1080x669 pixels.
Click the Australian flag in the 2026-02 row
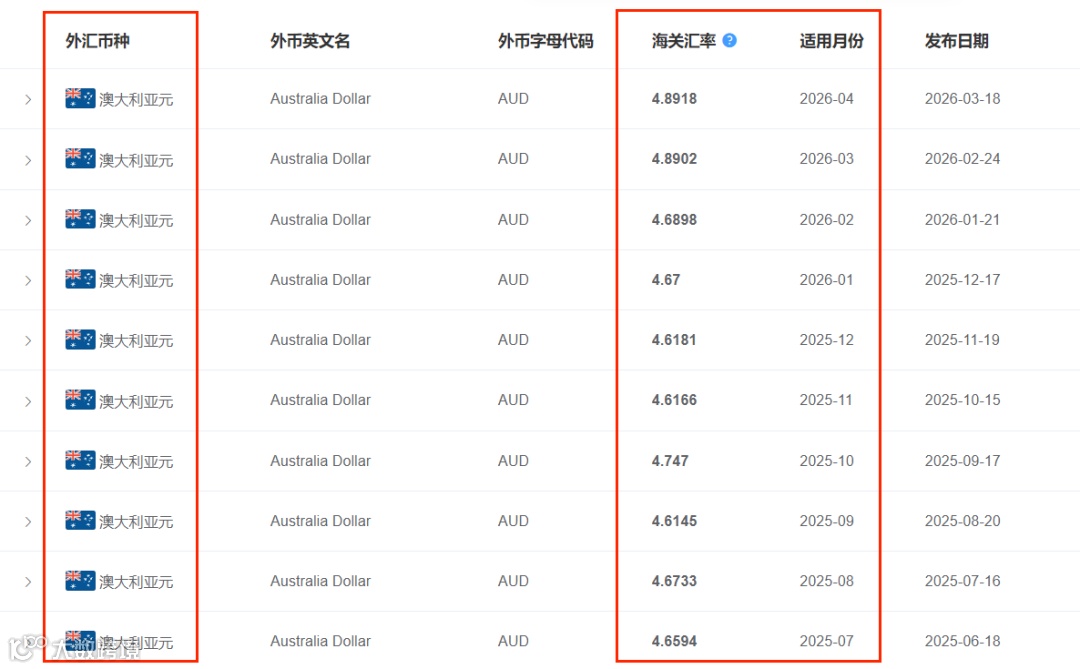[80, 219]
